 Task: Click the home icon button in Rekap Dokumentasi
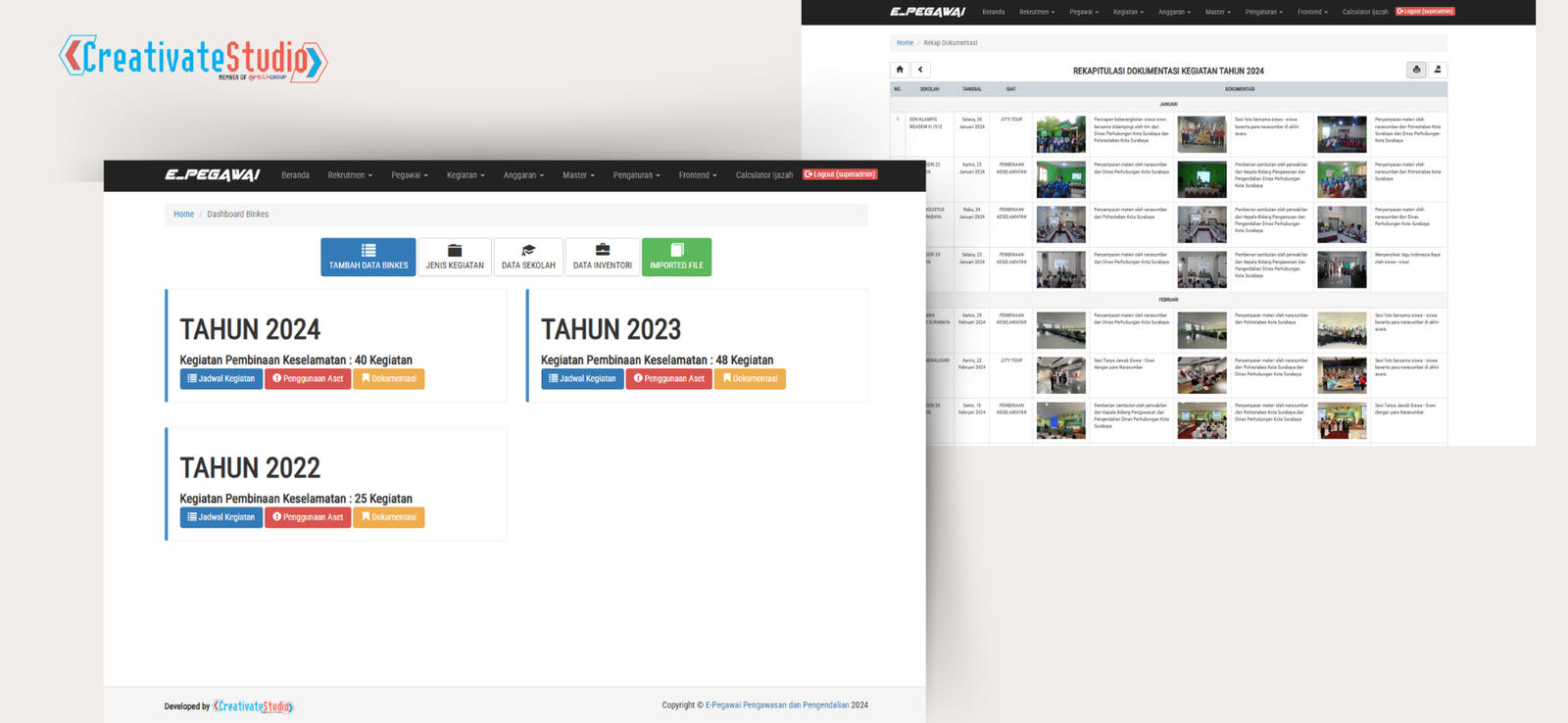900,70
